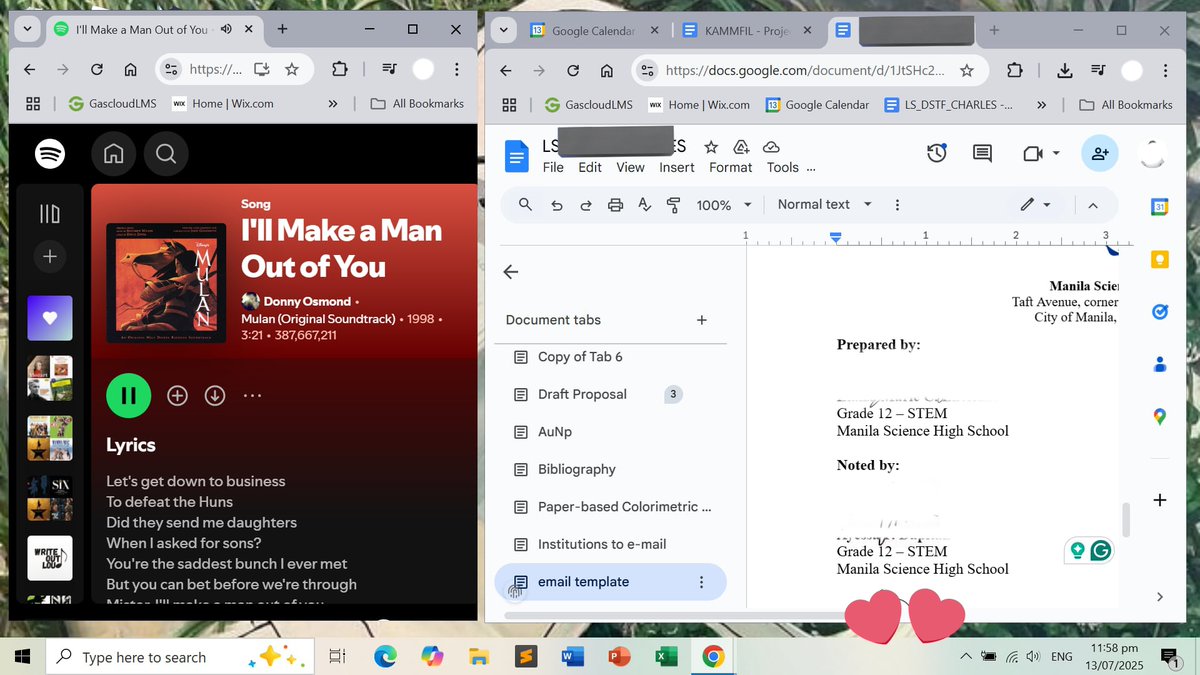The image size is (1200, 675).
Task: Reload the Spotify browser page
Action: tap(97, 70)
